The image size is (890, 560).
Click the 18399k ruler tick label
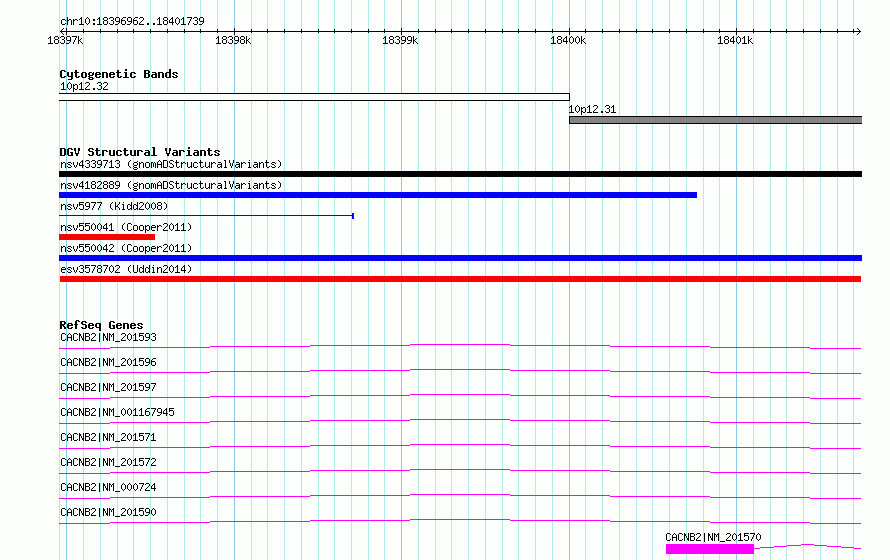400,40
